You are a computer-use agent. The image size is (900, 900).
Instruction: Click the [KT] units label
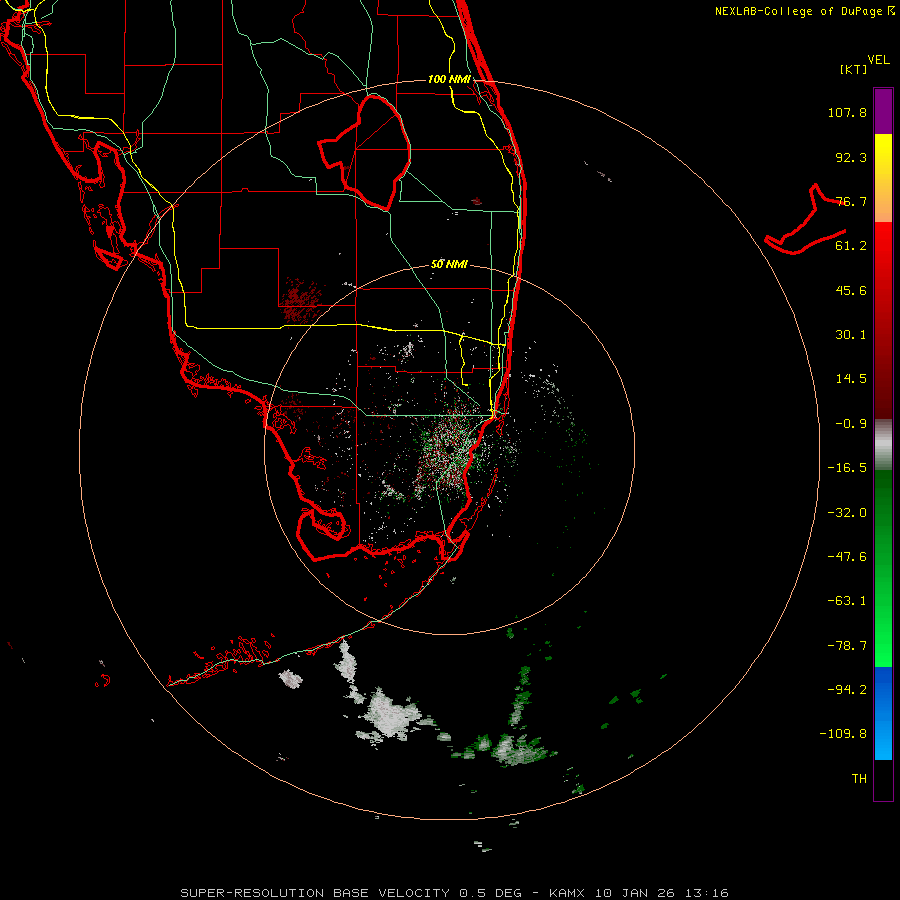coord(854,69)
